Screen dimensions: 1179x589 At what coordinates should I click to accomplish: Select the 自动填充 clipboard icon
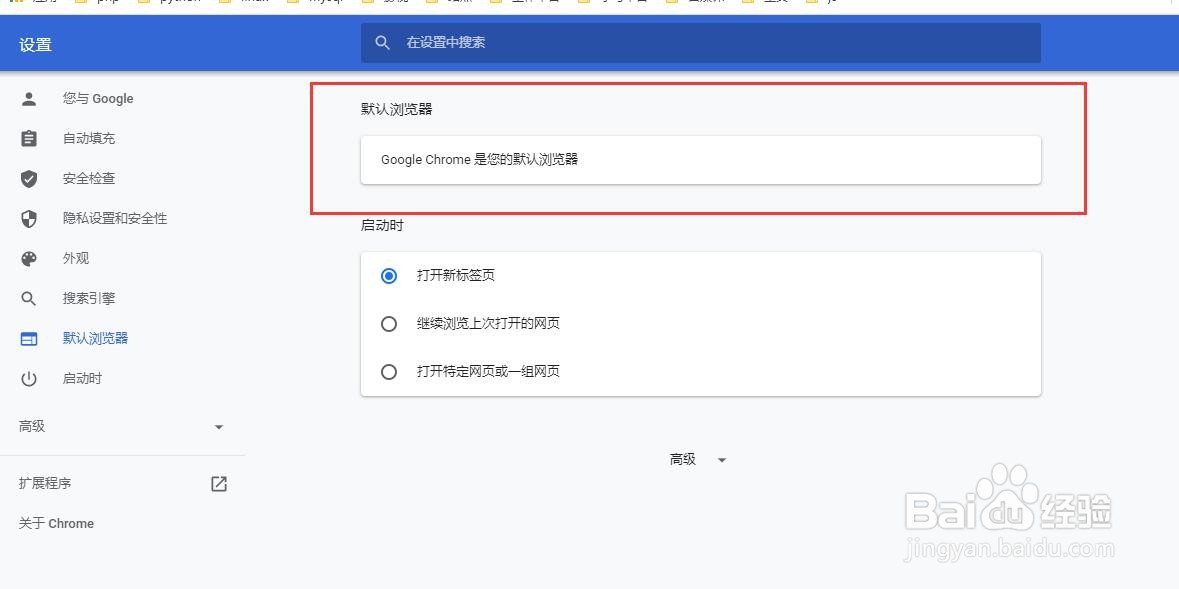click(x=29, y=138)
